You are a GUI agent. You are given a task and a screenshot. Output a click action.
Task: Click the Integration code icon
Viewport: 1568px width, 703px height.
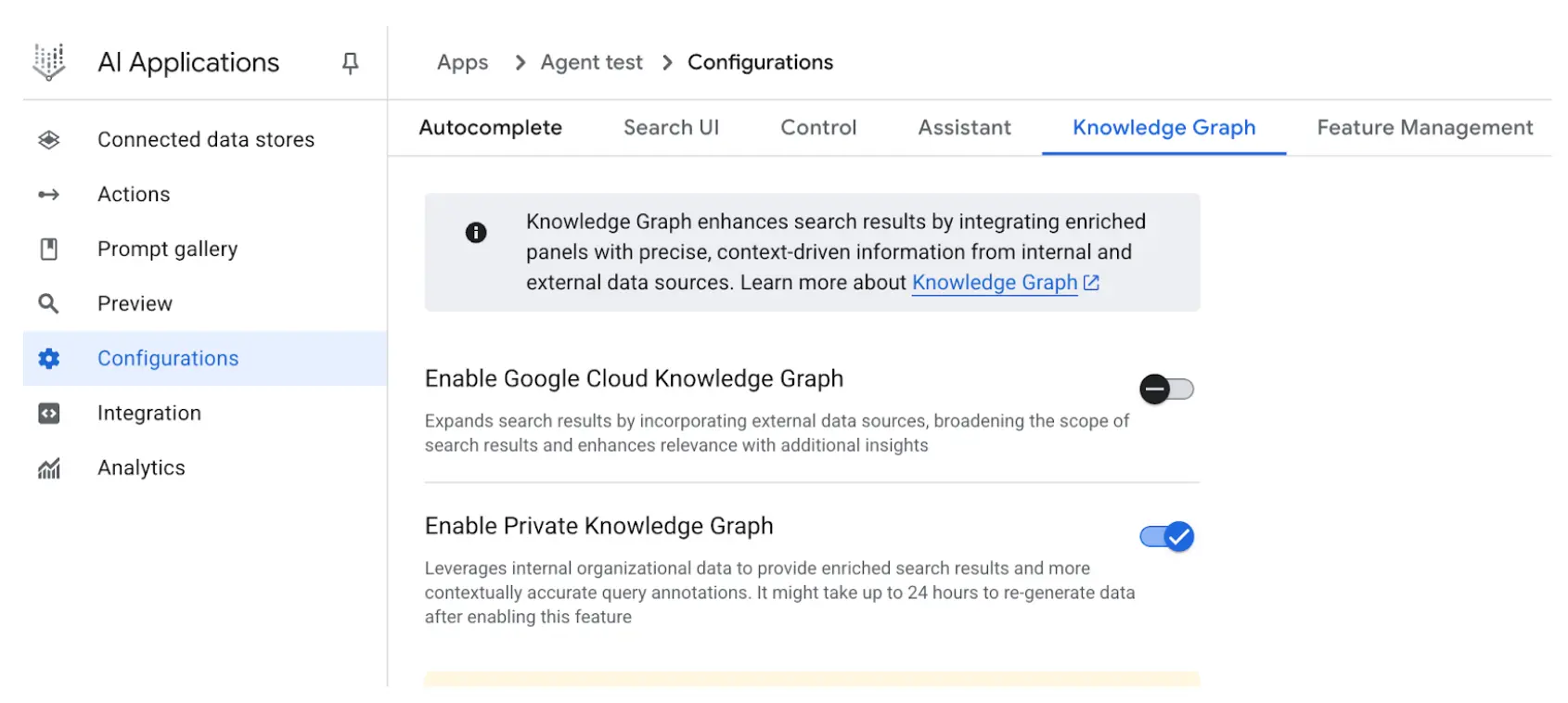coord(49,414)
